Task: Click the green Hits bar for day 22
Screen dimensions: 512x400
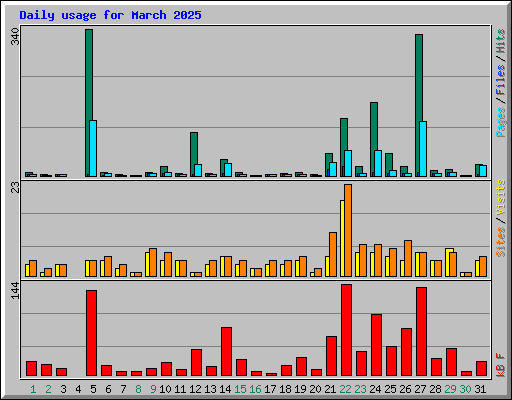Action: pos(344,147)
